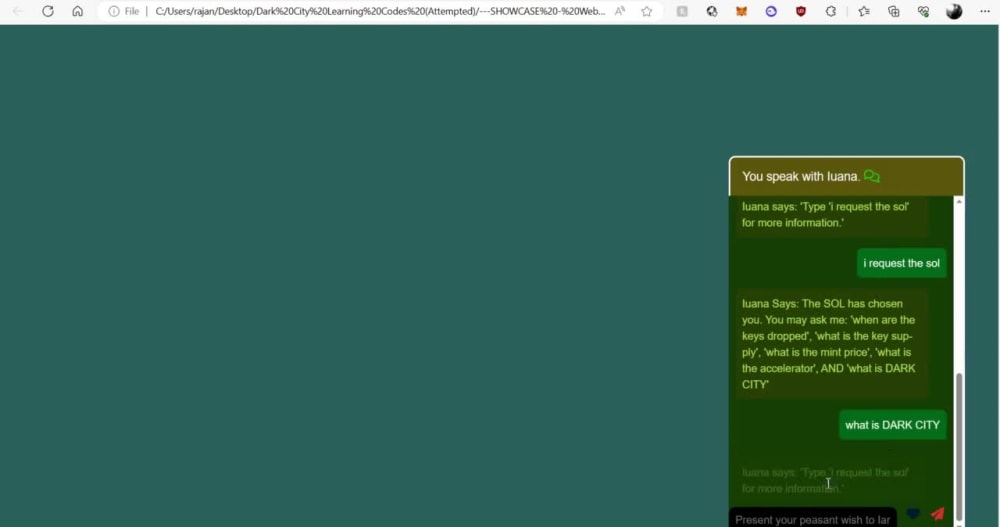Click the 'what is DARK CITY' sent message
The height and width of the screenshot is (527, 1000).
click(892, 425)
